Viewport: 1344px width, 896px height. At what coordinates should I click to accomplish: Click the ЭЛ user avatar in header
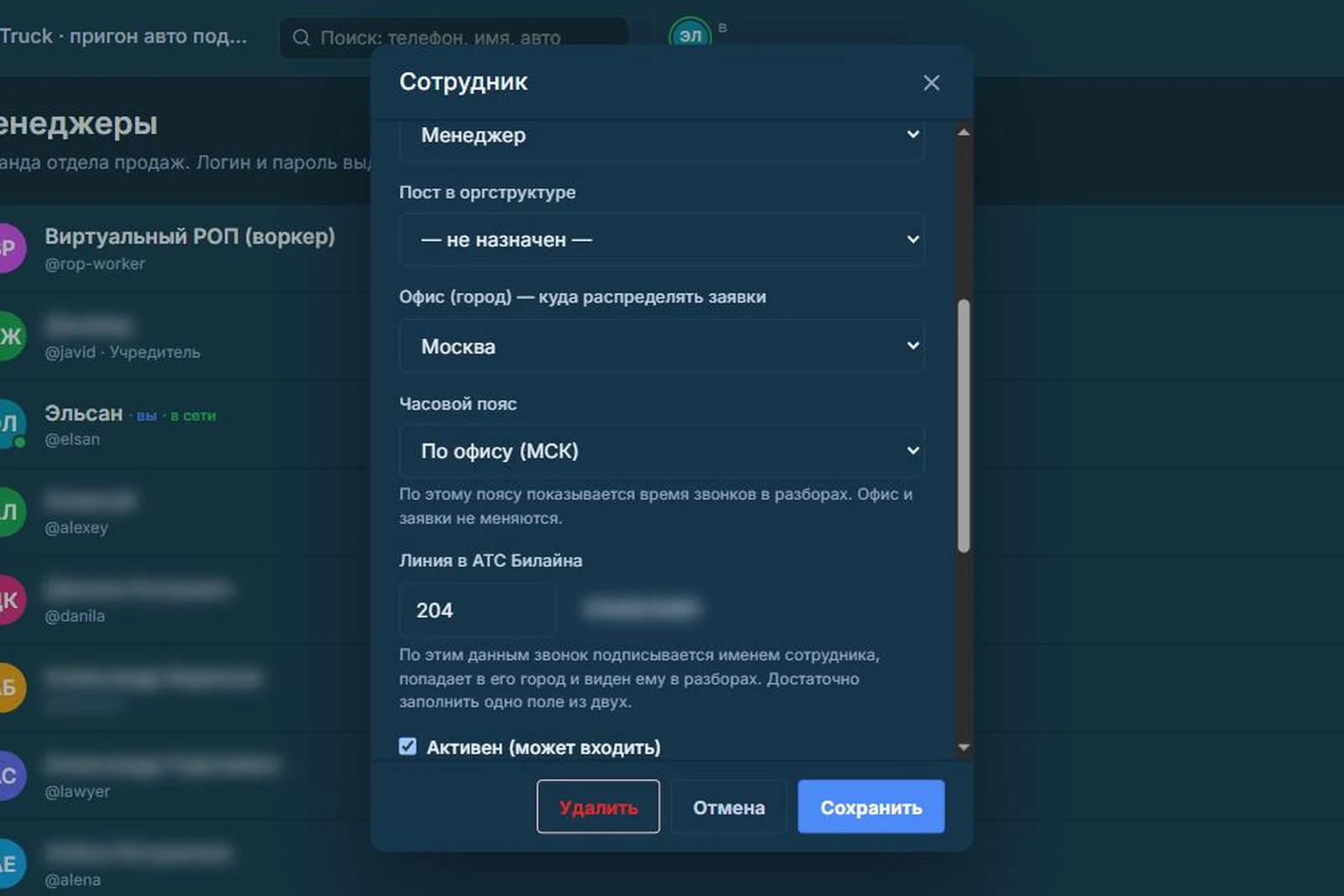(x=690, y=35)
